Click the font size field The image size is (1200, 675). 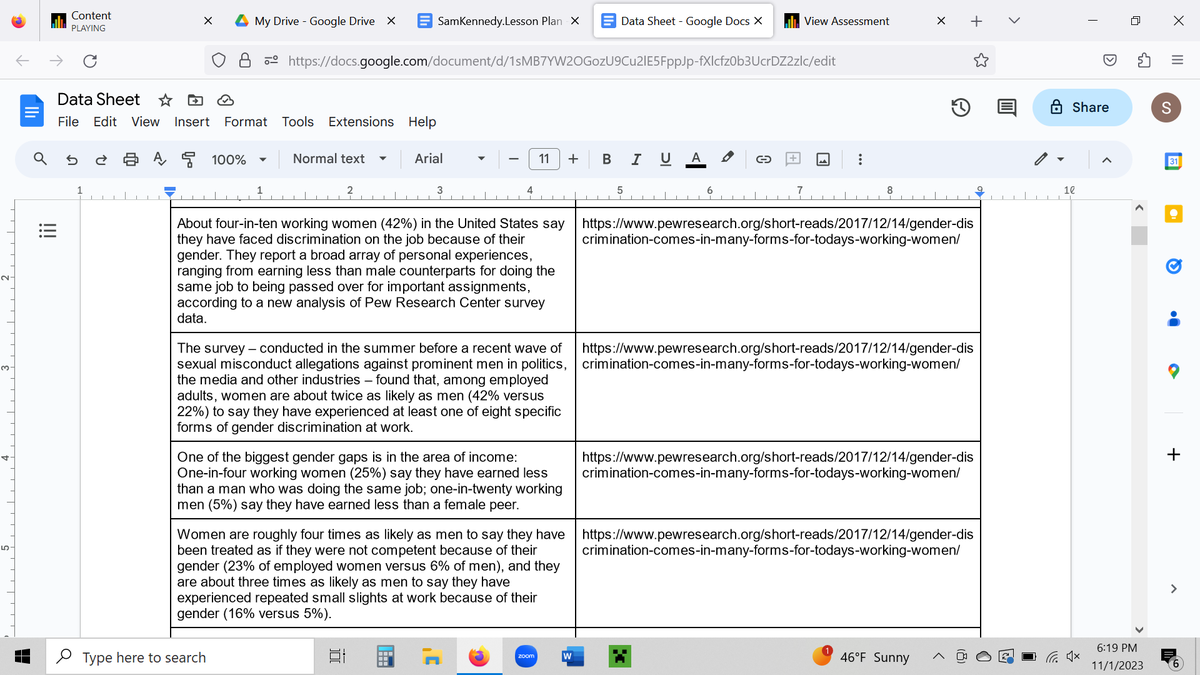click(x=543, y=158)
